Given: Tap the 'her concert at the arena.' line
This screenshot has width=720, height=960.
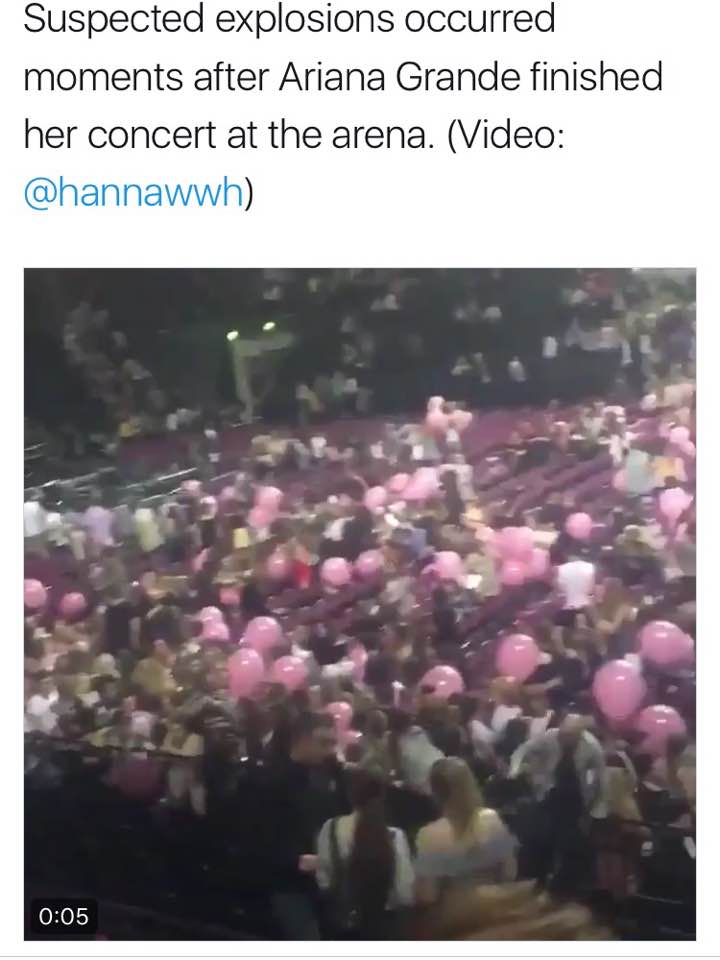Looking at the screenshot, I should (229, 134).
